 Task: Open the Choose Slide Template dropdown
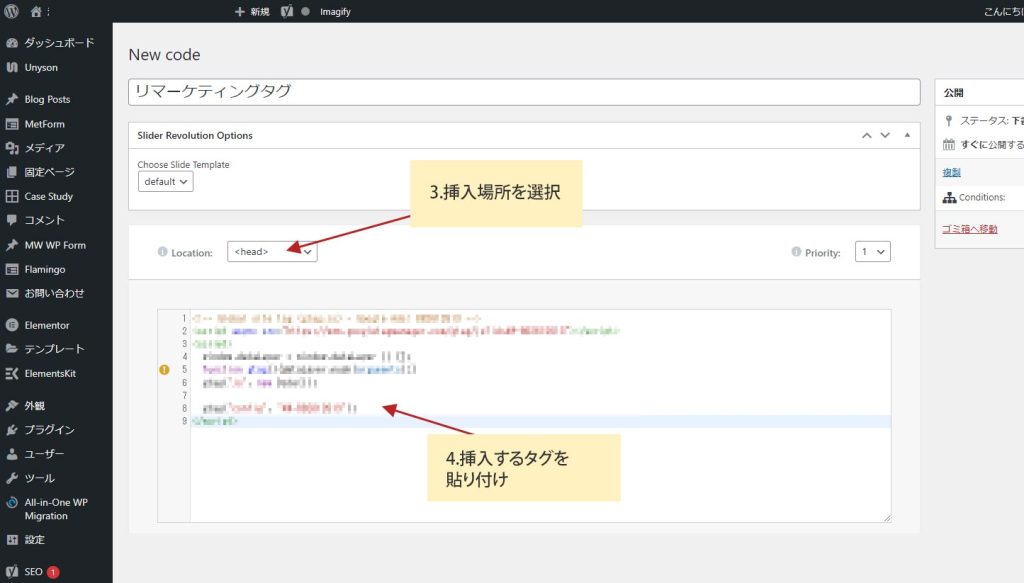click(165, 181)
